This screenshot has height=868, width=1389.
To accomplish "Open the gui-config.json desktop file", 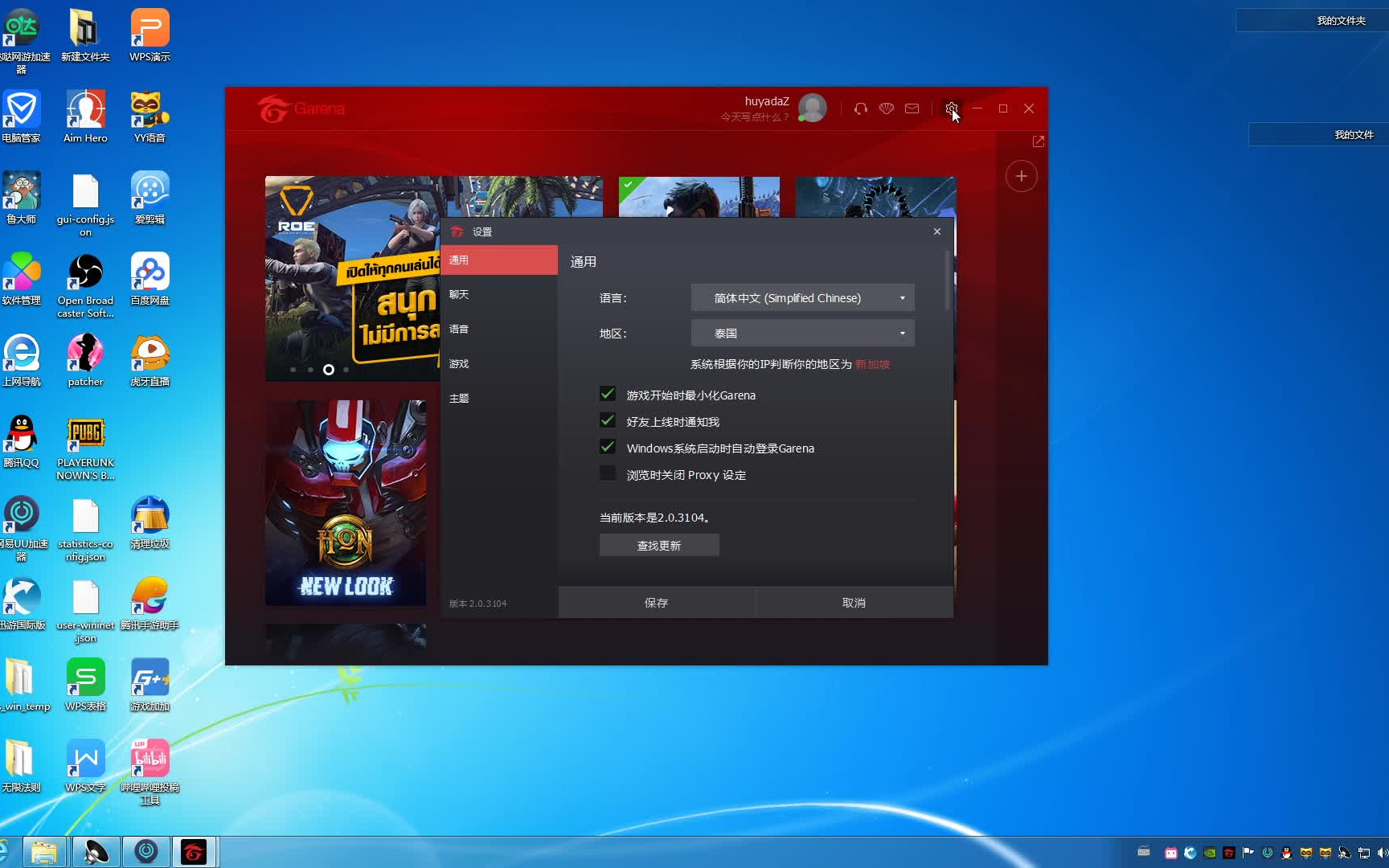I will click(85, 204).
